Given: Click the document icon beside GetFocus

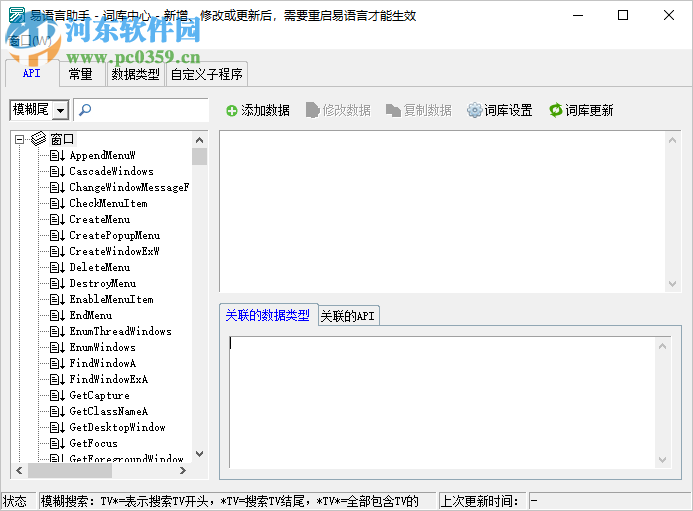Looking at the screenshot, I should [x=57, y=443].
